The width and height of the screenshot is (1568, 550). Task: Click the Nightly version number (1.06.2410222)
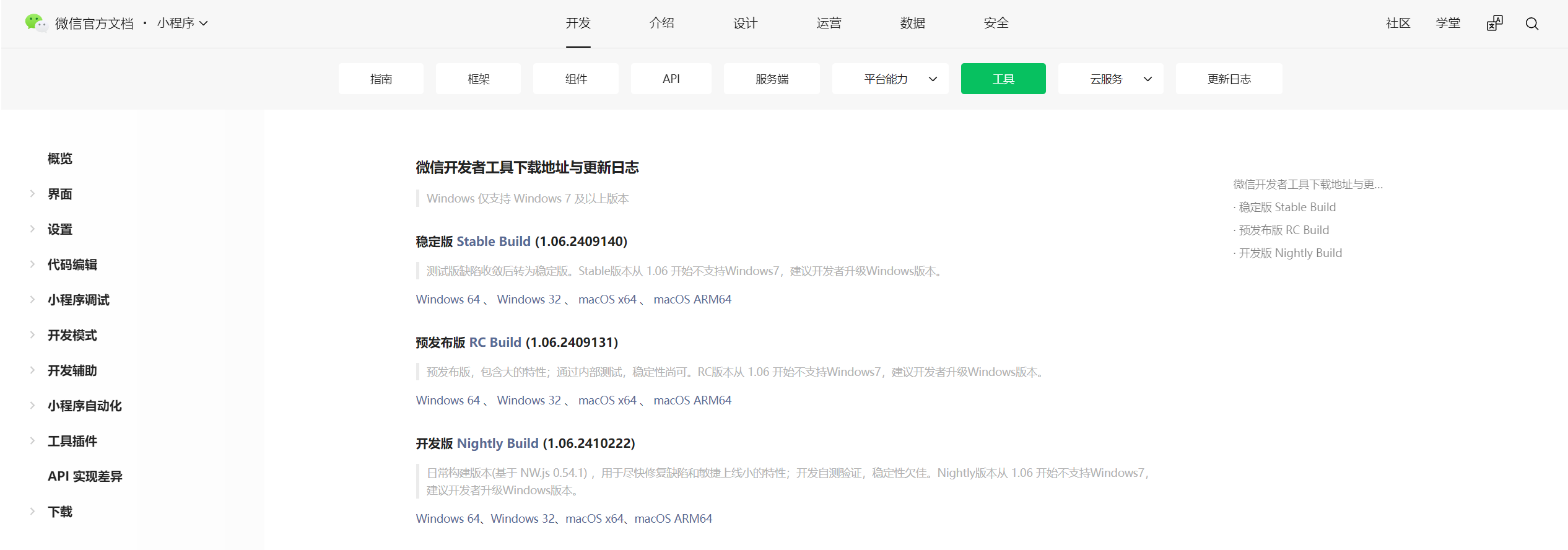pos(589,443)
